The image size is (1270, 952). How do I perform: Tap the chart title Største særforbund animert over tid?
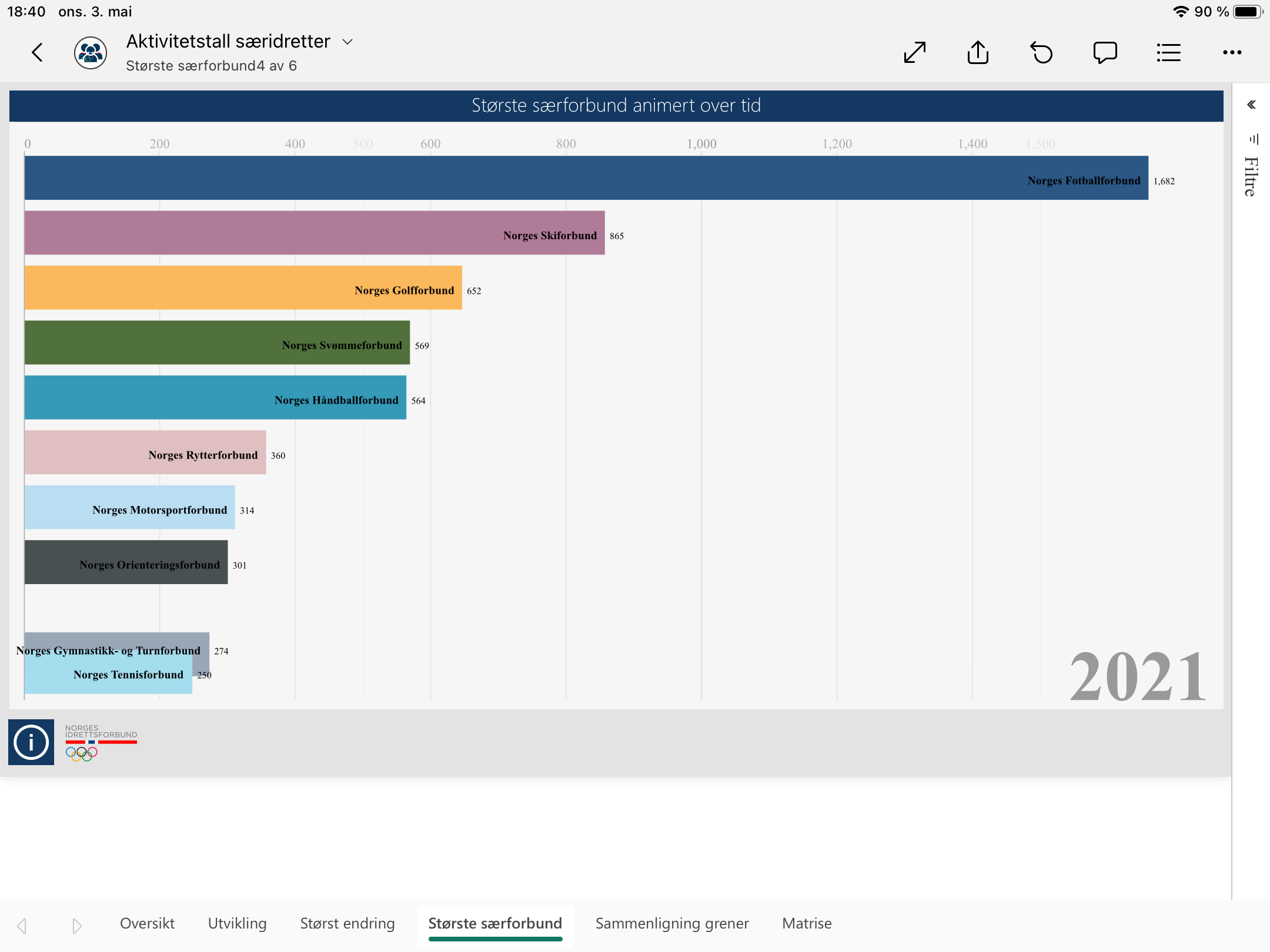[616, 105]
